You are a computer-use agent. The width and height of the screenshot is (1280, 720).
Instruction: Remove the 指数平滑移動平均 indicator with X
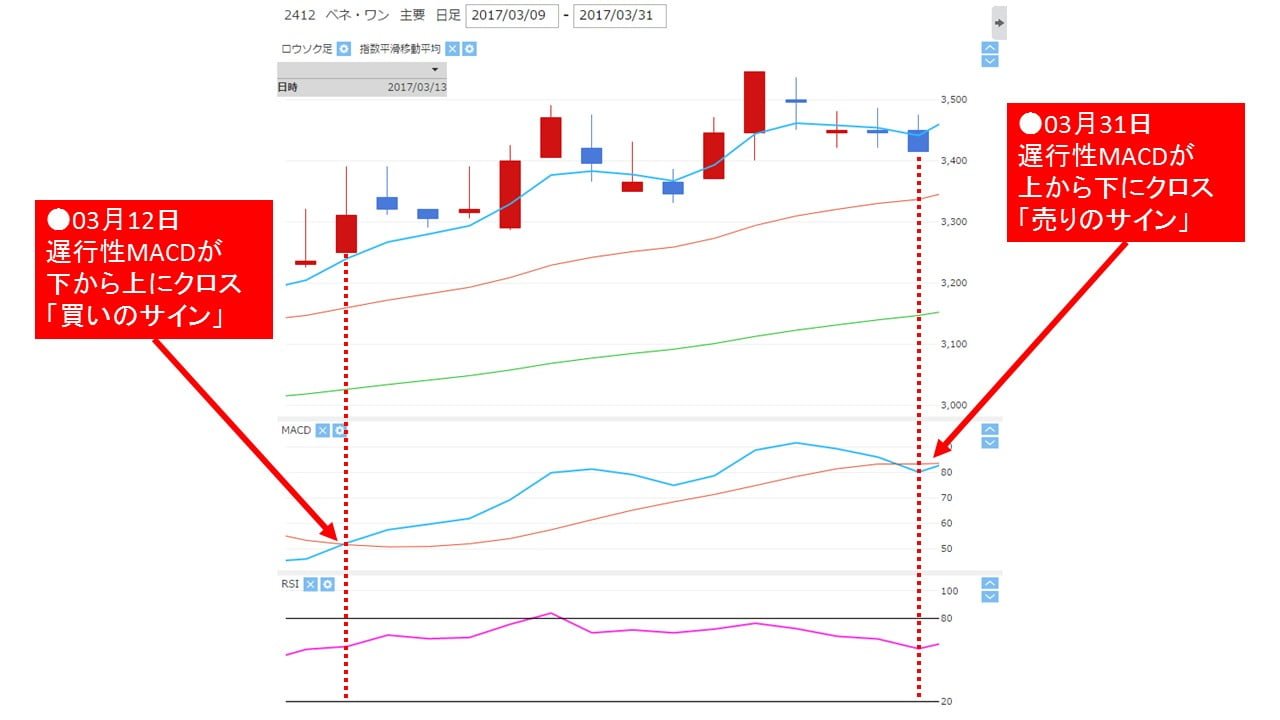point(452,48)
